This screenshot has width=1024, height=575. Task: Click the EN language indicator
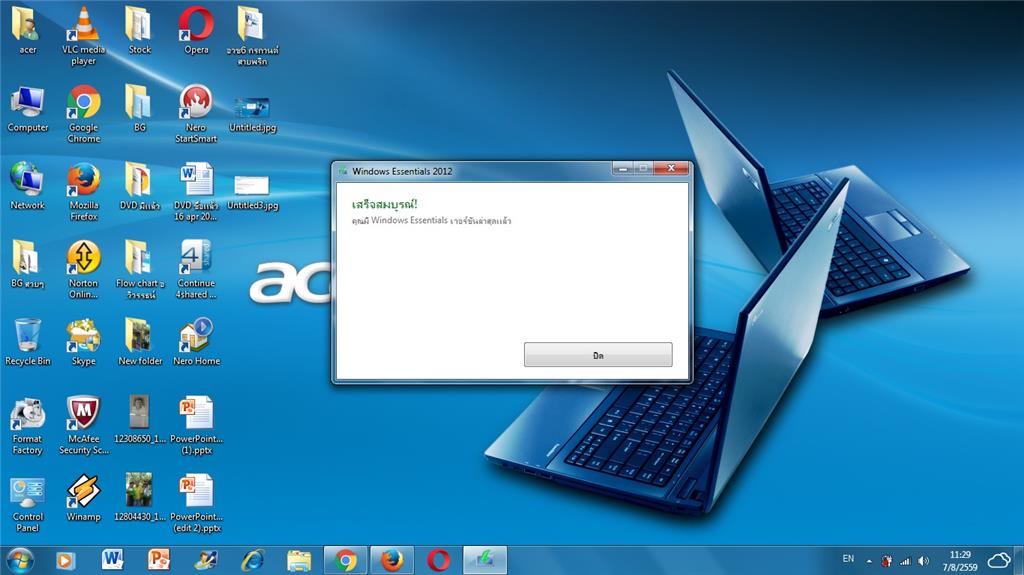(x=848, y=559)
